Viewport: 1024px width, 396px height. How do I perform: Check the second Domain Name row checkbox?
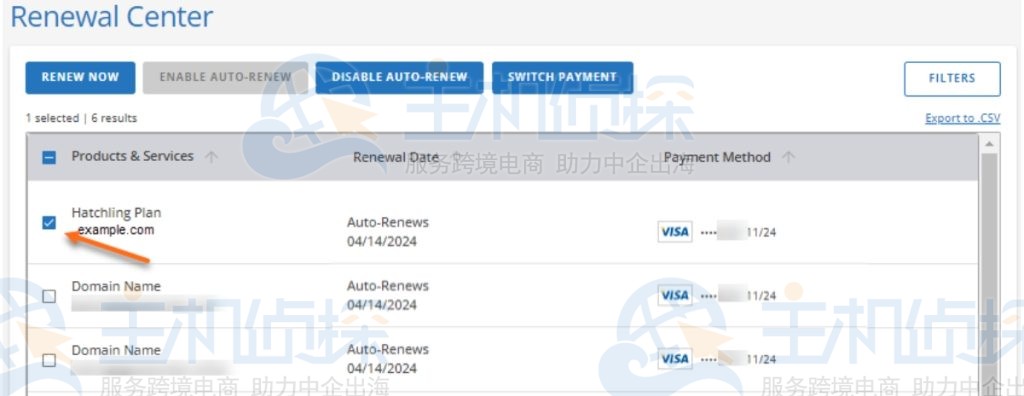pos(49,360)
